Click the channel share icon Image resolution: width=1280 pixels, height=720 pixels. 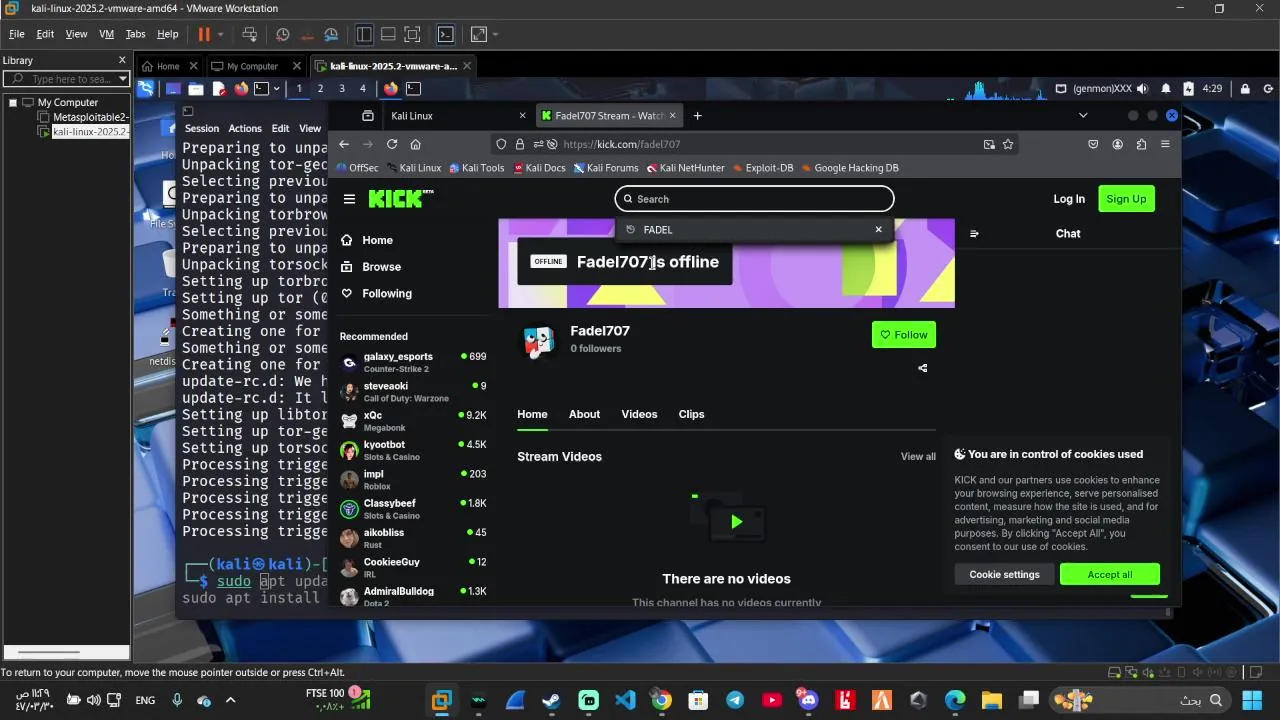point(923,368)
